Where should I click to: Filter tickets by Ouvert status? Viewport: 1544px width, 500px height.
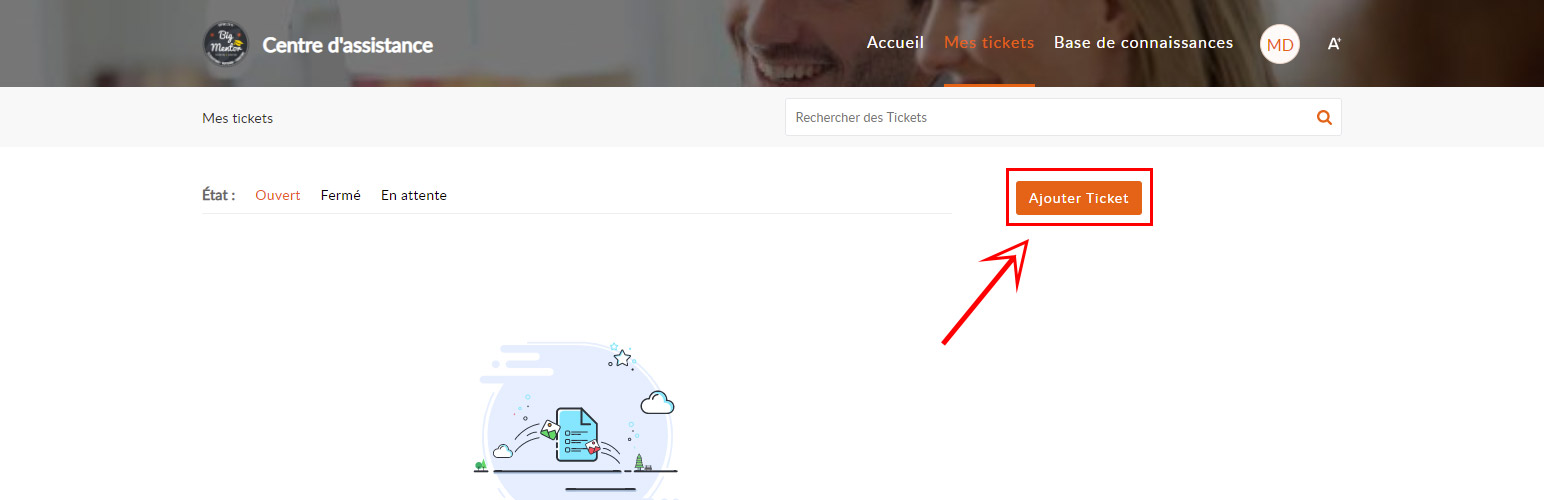[278, 195]
